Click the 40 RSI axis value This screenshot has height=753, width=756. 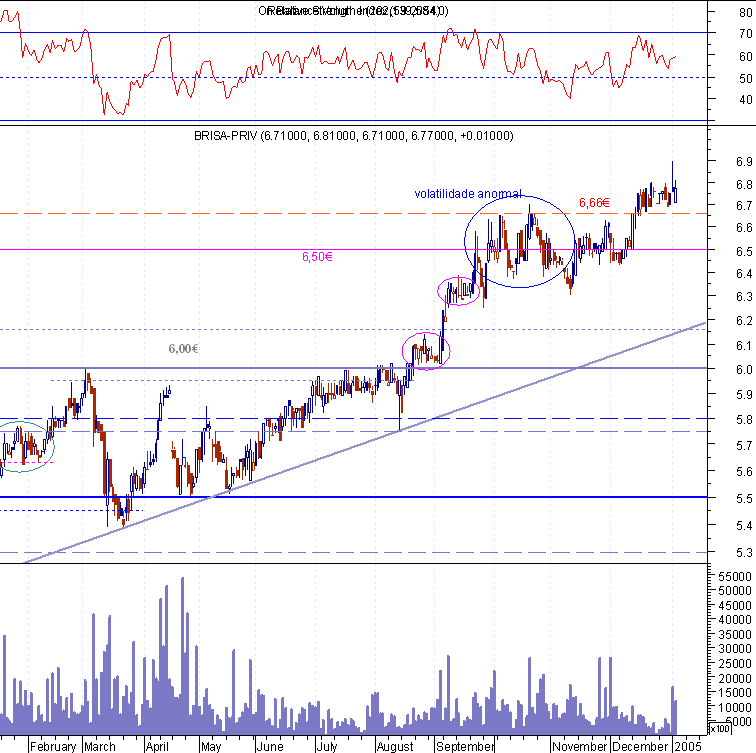[746, 100]
